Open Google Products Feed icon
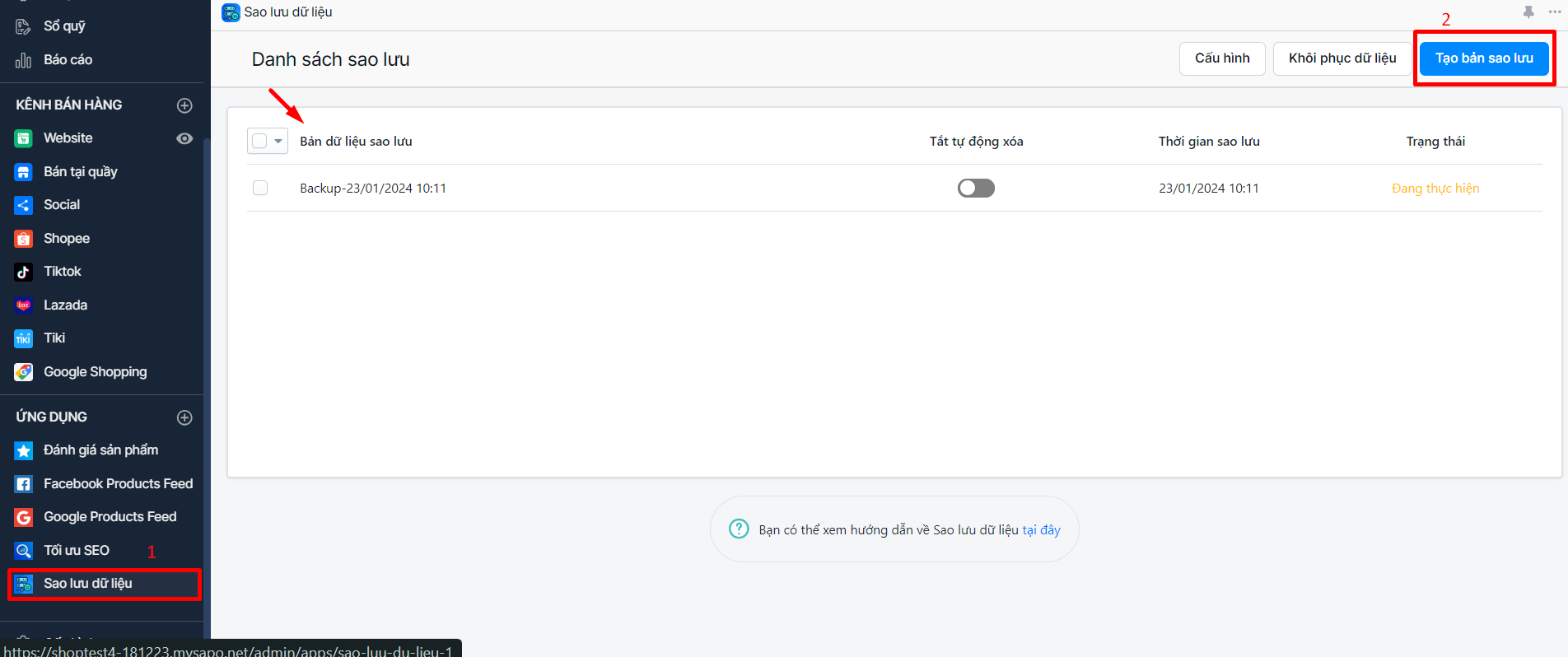Screen dimensions: 1568x657 (23, 517)
